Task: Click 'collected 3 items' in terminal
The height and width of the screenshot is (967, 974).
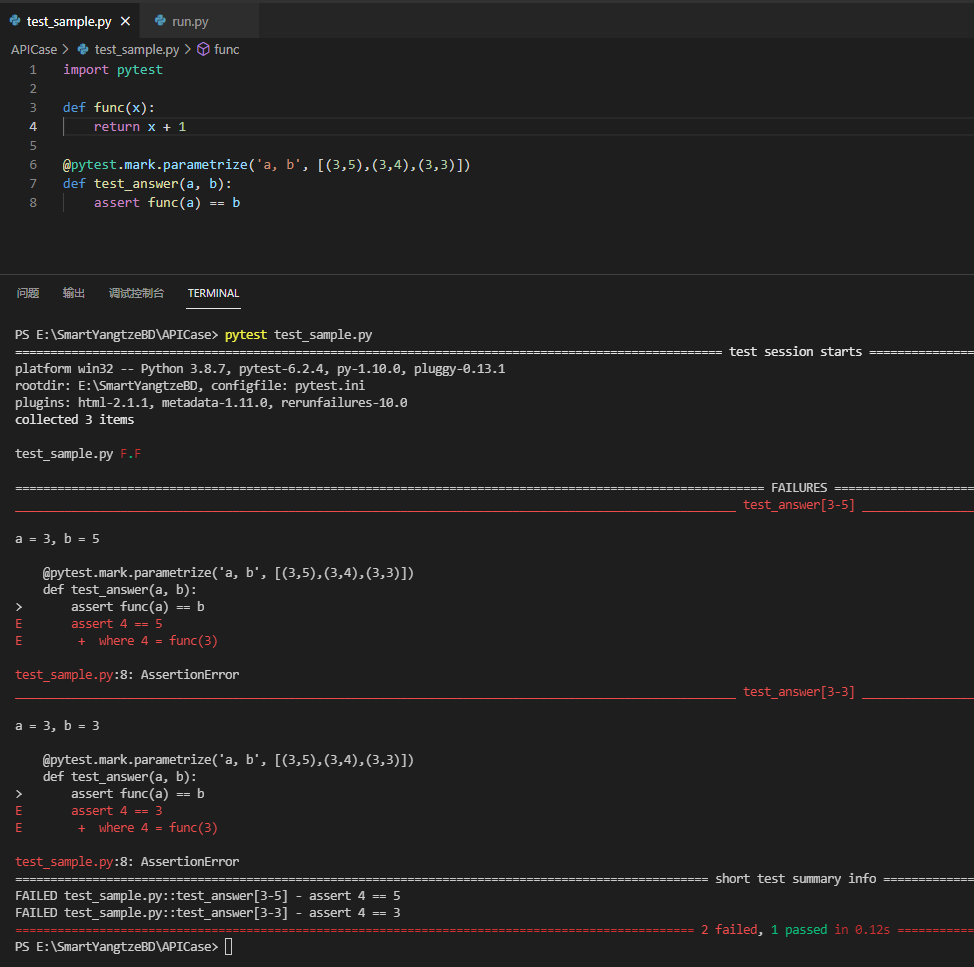Action: click(75, 420)
